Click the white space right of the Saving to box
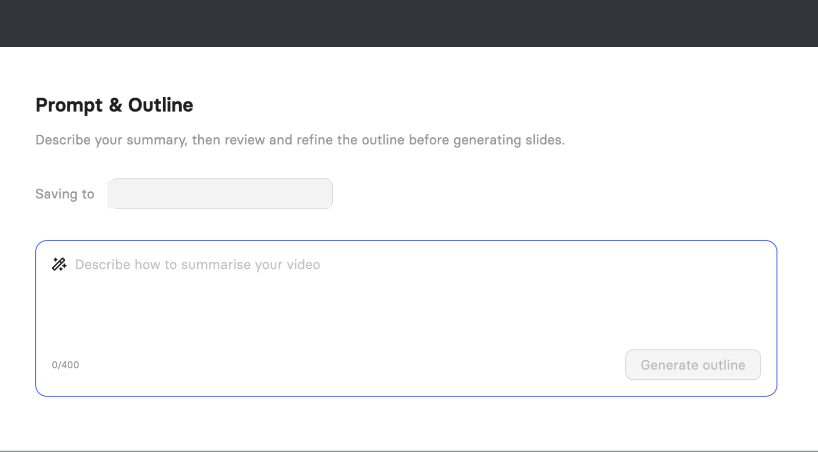 550,194
